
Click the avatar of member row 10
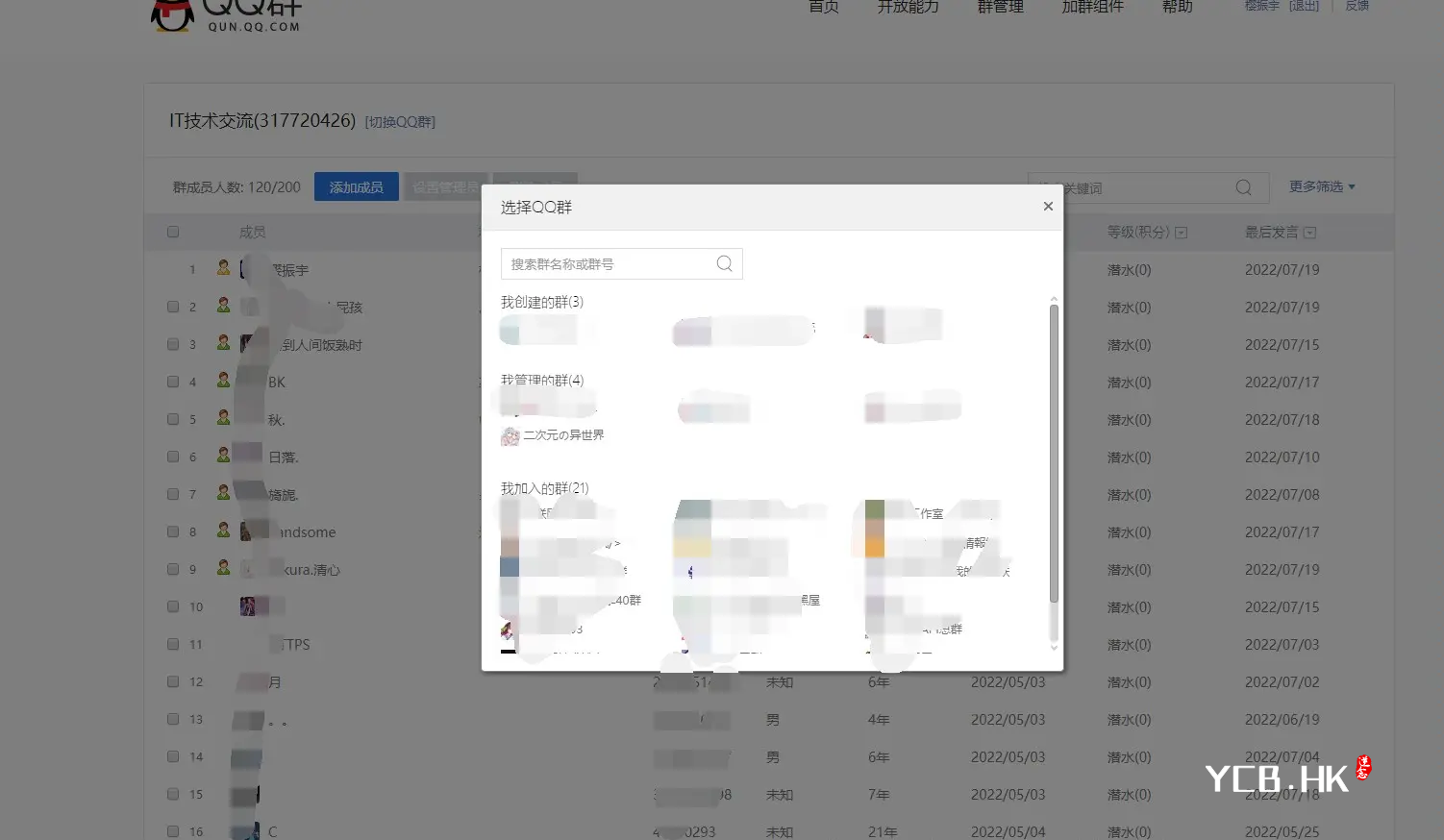(x=250, y=606)
